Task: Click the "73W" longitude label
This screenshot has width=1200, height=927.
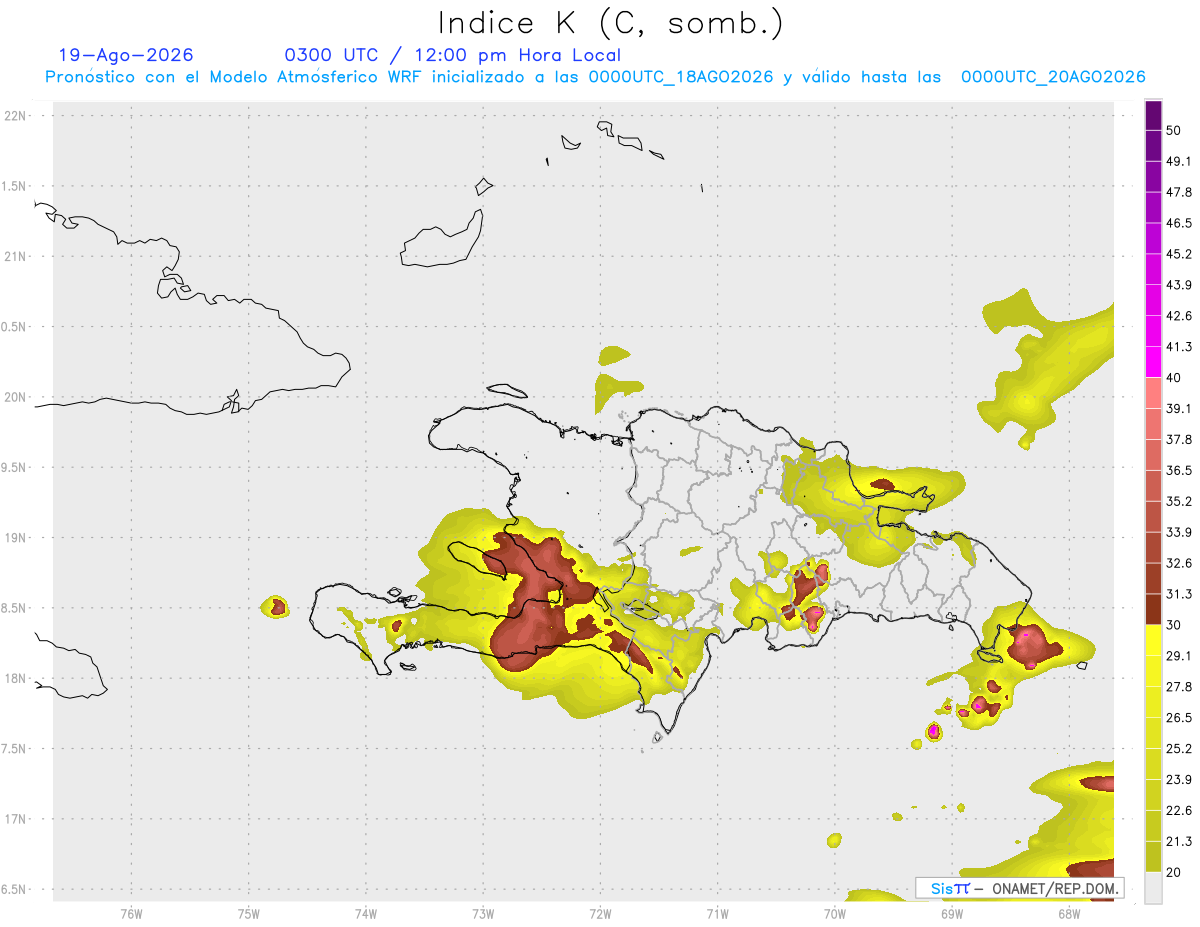Action: (x=483, y=913)
